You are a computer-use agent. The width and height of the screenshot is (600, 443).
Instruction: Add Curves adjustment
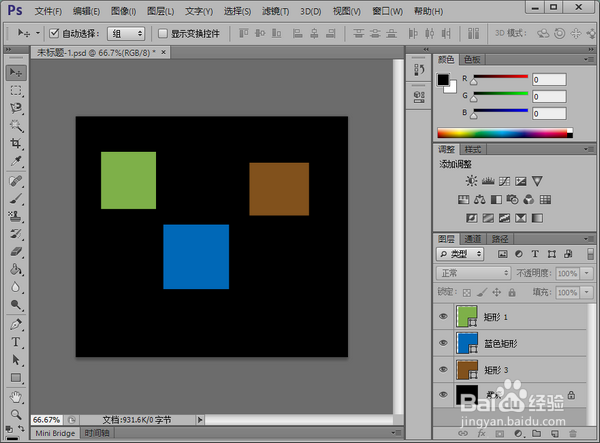(x=504, y=181)
